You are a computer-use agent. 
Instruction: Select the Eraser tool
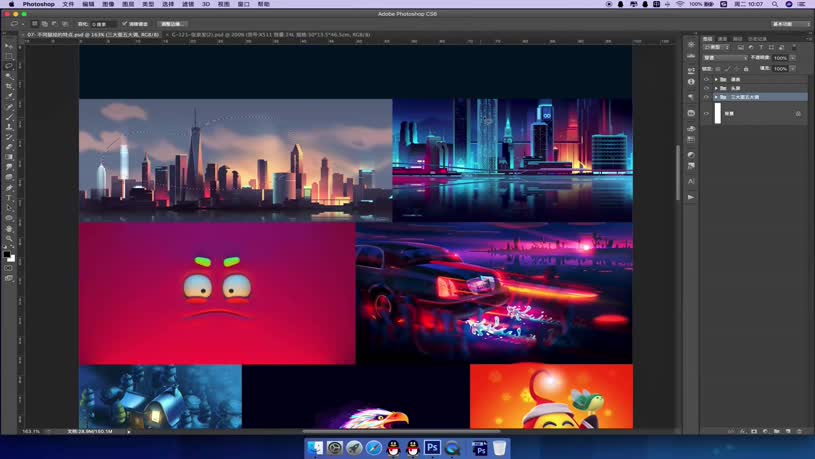(9, 147)
